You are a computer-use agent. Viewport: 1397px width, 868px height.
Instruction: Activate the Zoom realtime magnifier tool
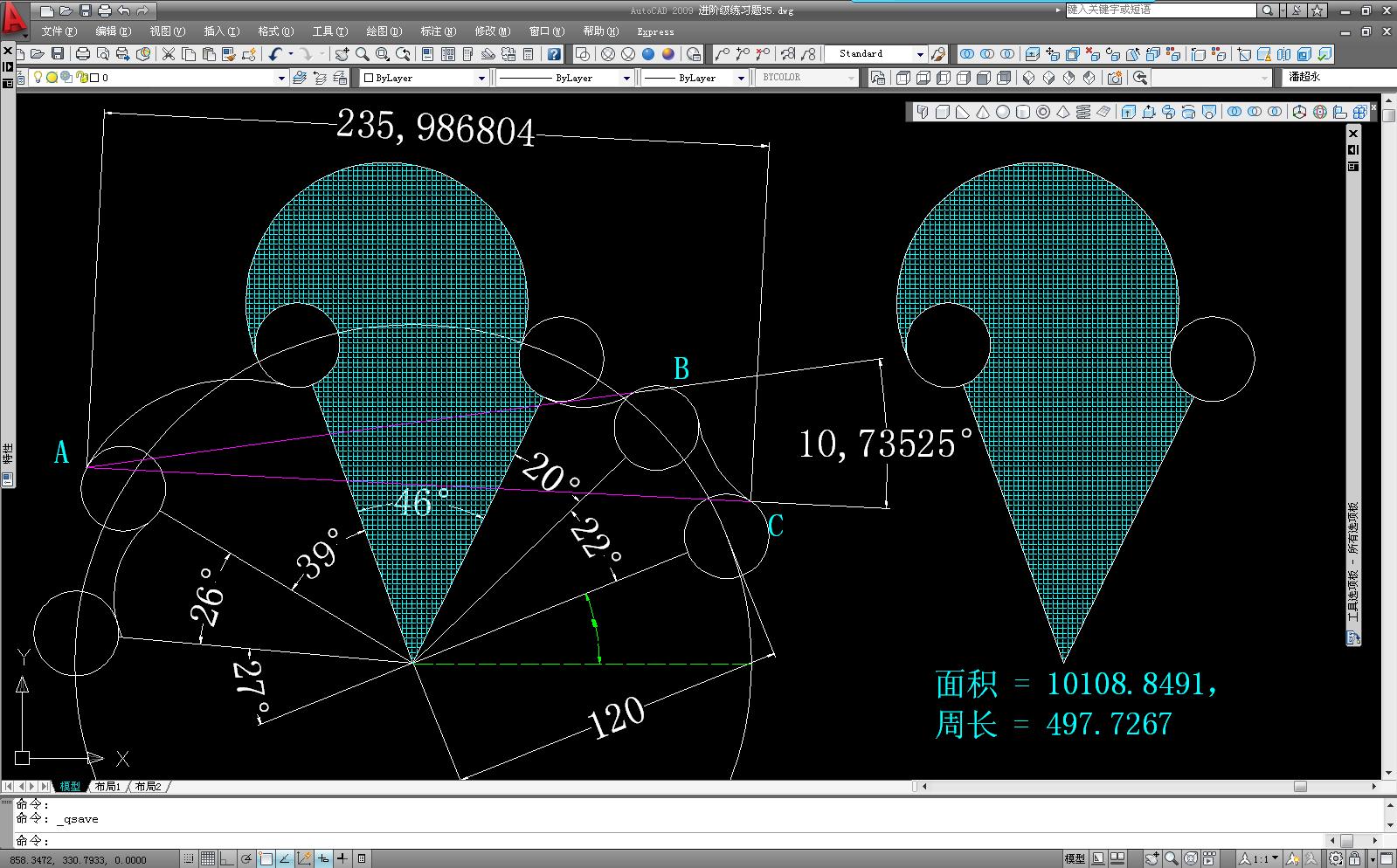point(362,54)
